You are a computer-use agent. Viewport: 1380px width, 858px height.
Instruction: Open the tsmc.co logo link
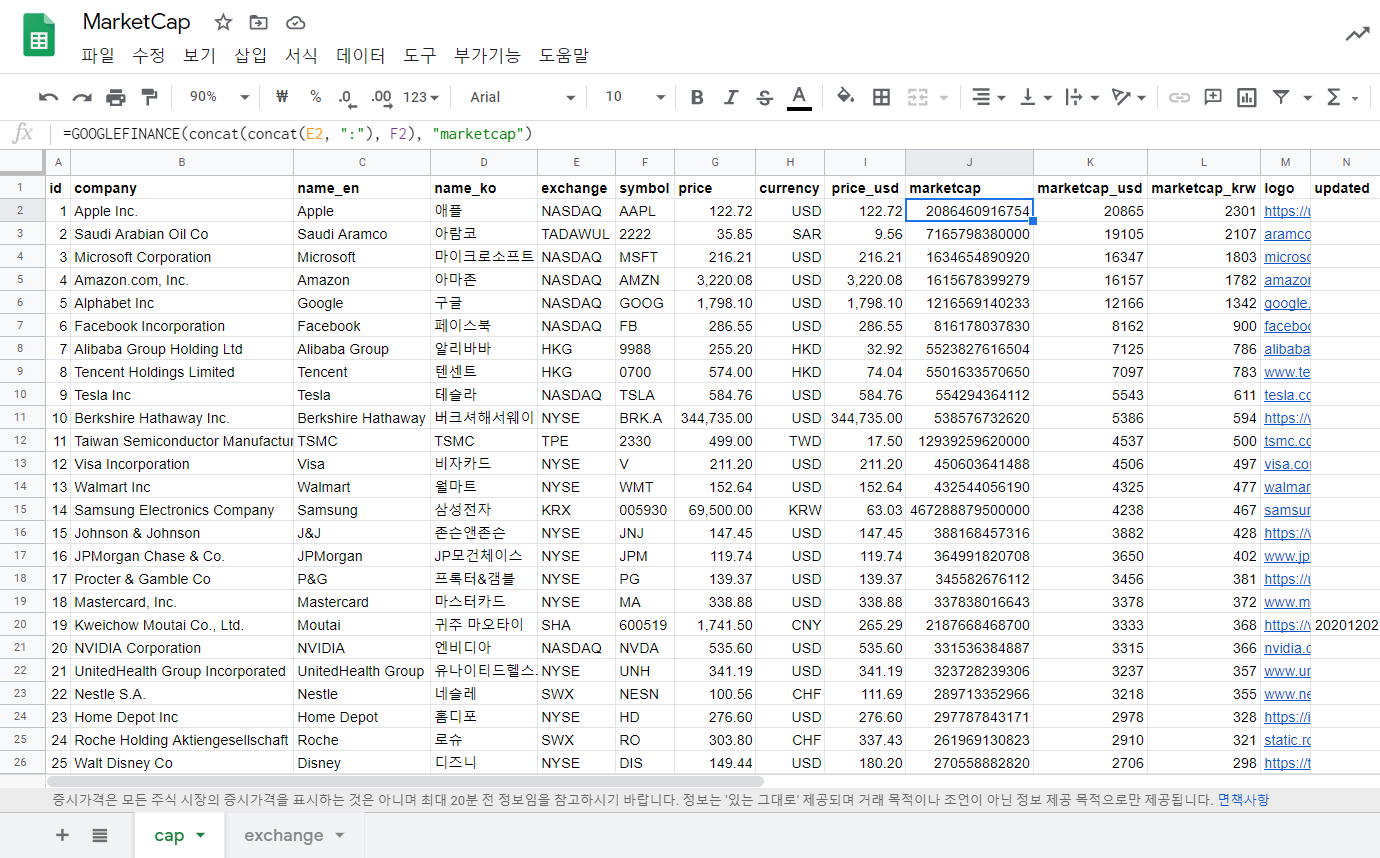coord(1287,441)
